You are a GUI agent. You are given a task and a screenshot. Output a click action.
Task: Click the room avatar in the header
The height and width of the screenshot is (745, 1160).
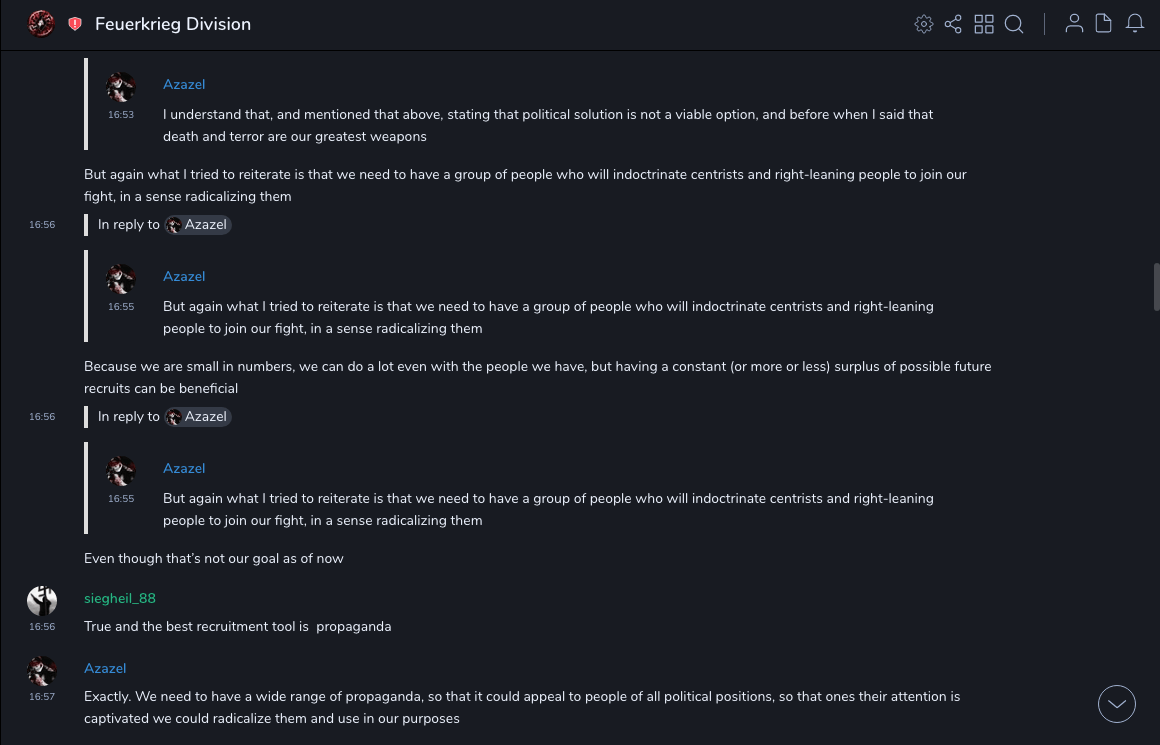(41, 23)
